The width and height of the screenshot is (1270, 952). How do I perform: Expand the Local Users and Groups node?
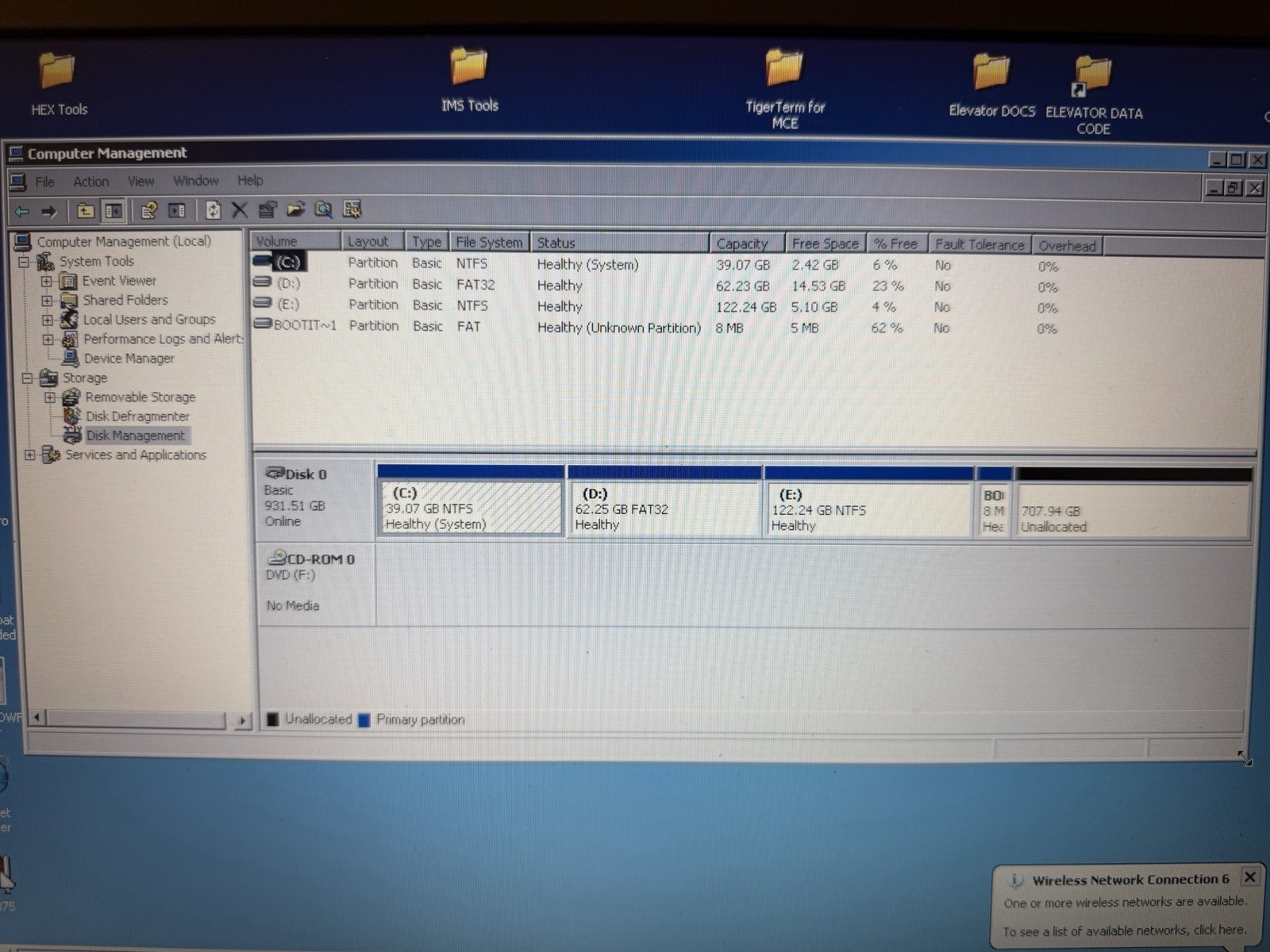pyautogui.click(x=48, y=320)
